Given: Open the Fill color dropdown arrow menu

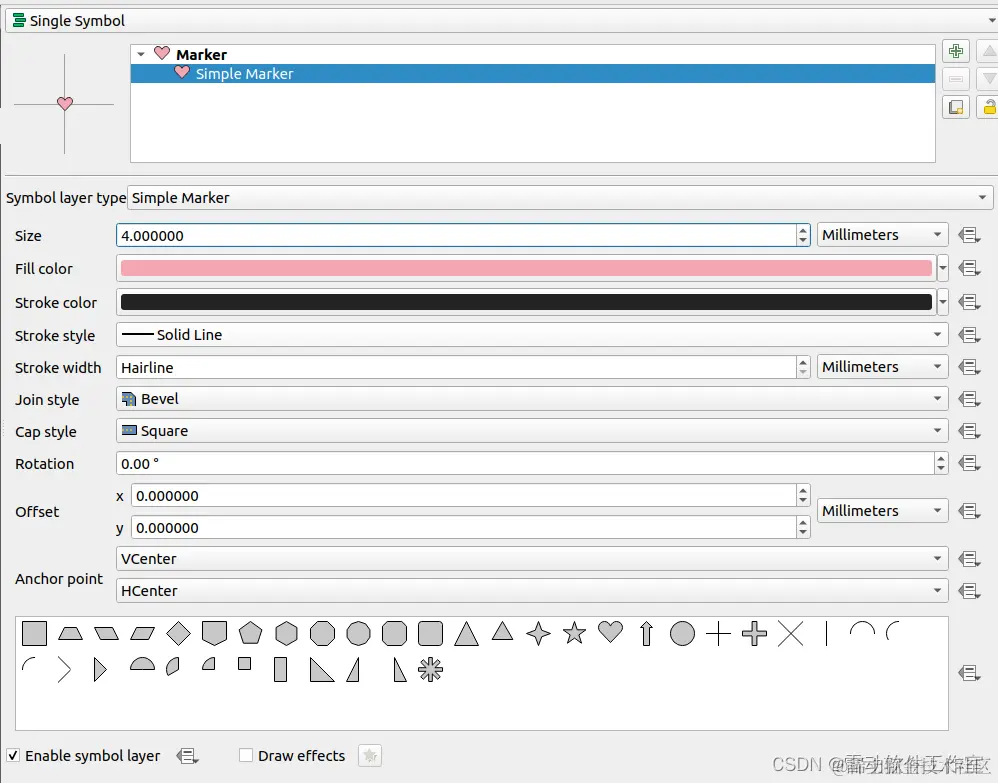Looking at the screenshot, I should pyautogui.click(x=943, y=269).
